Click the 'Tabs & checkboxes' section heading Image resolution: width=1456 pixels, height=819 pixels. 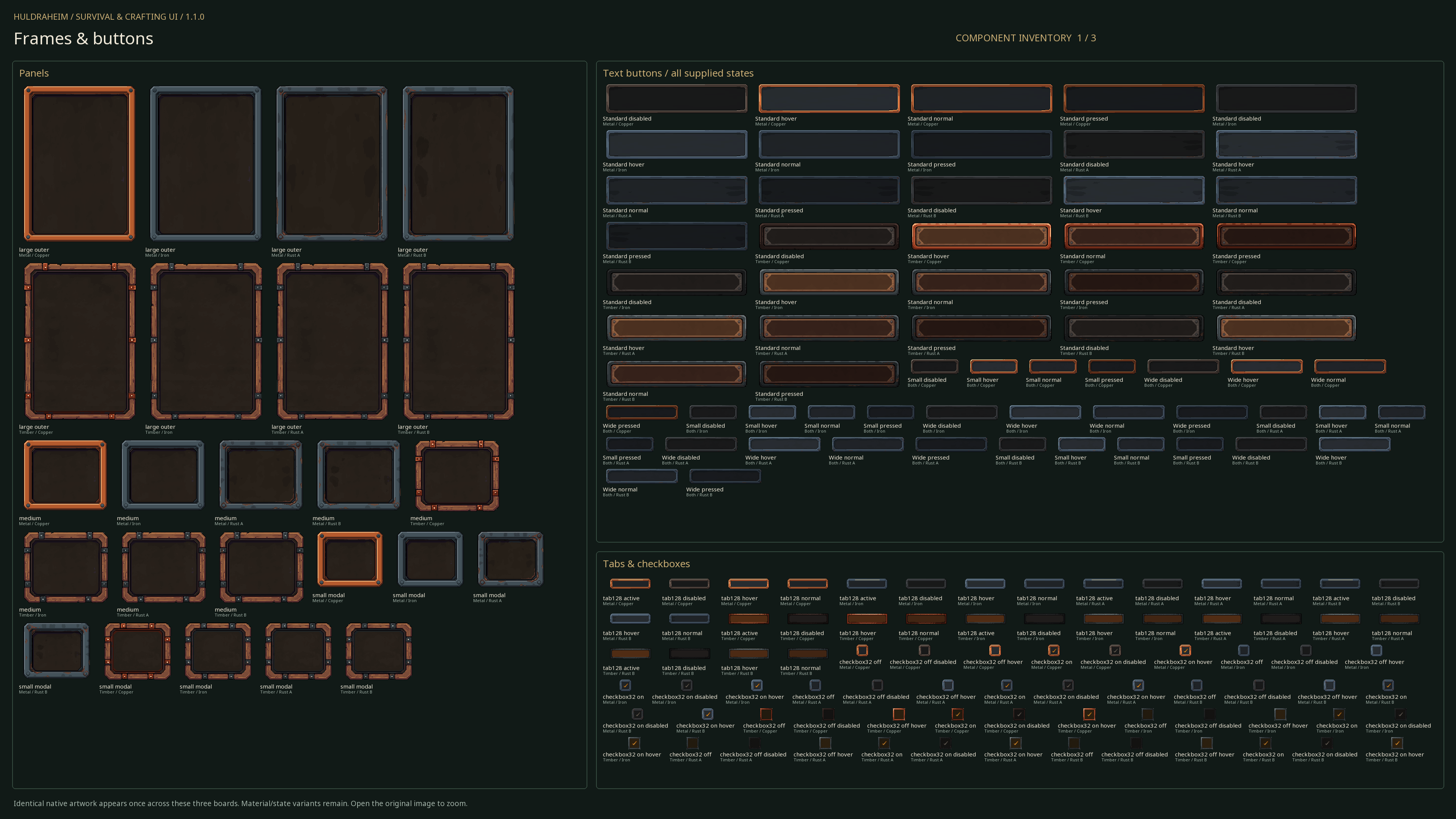coord(646,564)
